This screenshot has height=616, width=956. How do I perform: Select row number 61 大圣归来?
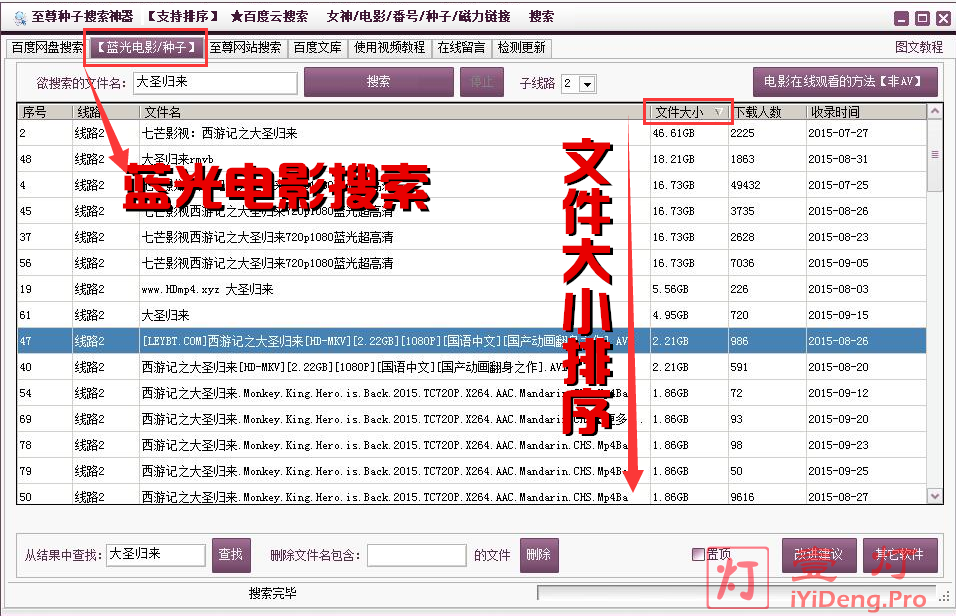point(472,315)
